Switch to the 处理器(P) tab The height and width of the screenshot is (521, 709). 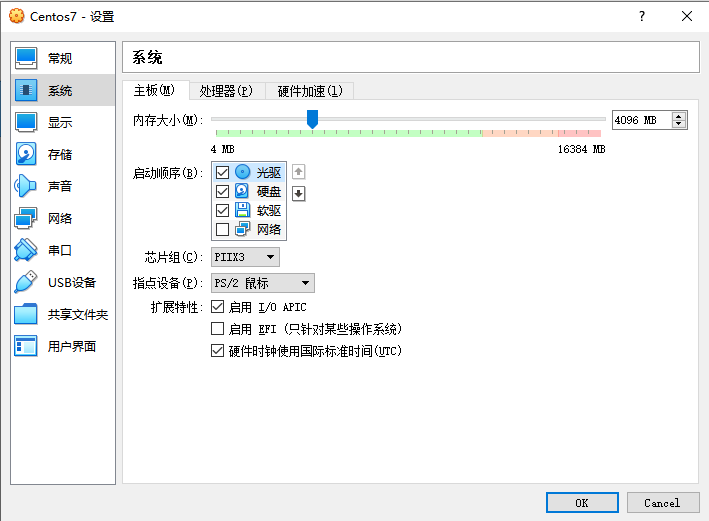[x=226, y=91]
